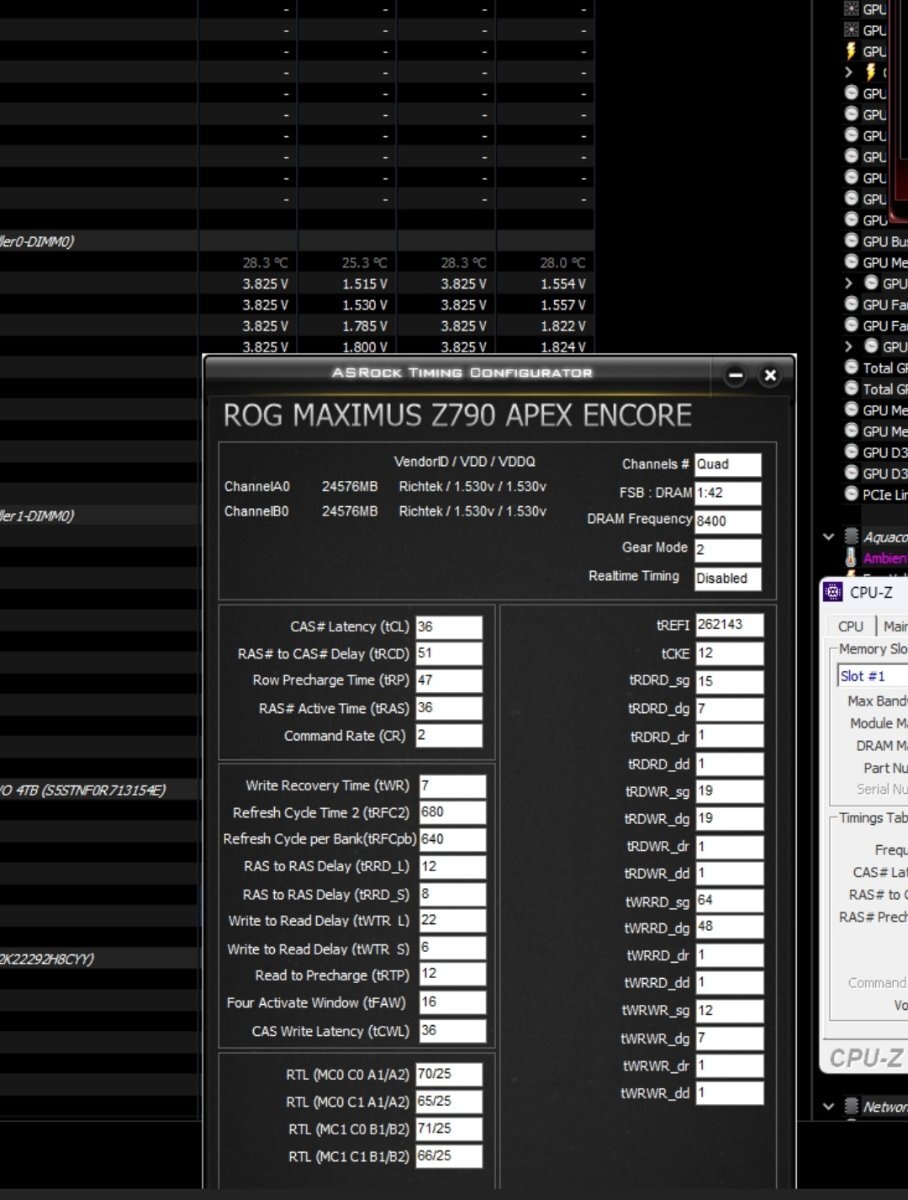Image resolution: width=908 pixels, height=1200 pixels.
Task: Select the RAS# Active Time (tRAS) field
Action: pos(449,709)
